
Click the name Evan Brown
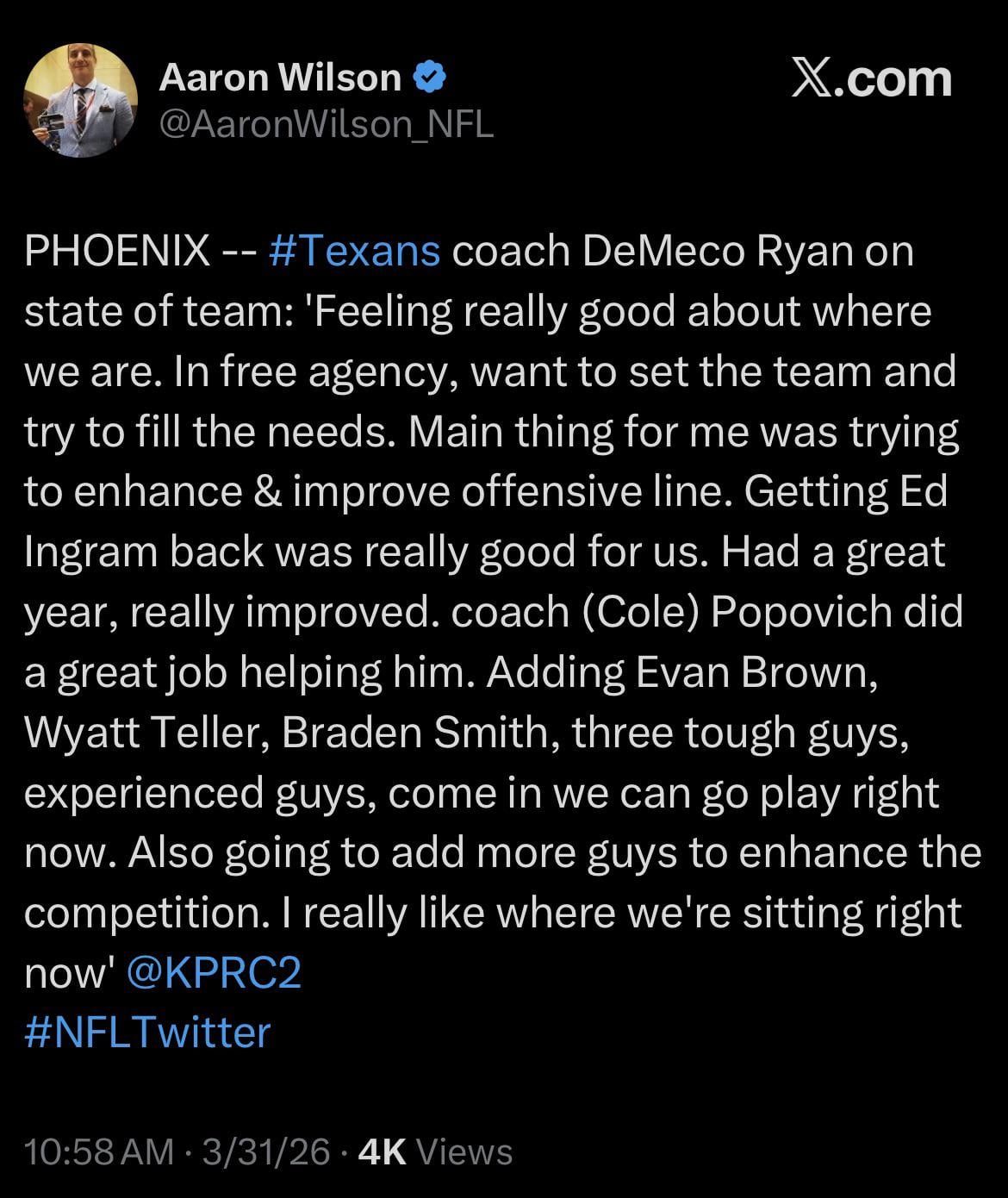tap(756, 672)
